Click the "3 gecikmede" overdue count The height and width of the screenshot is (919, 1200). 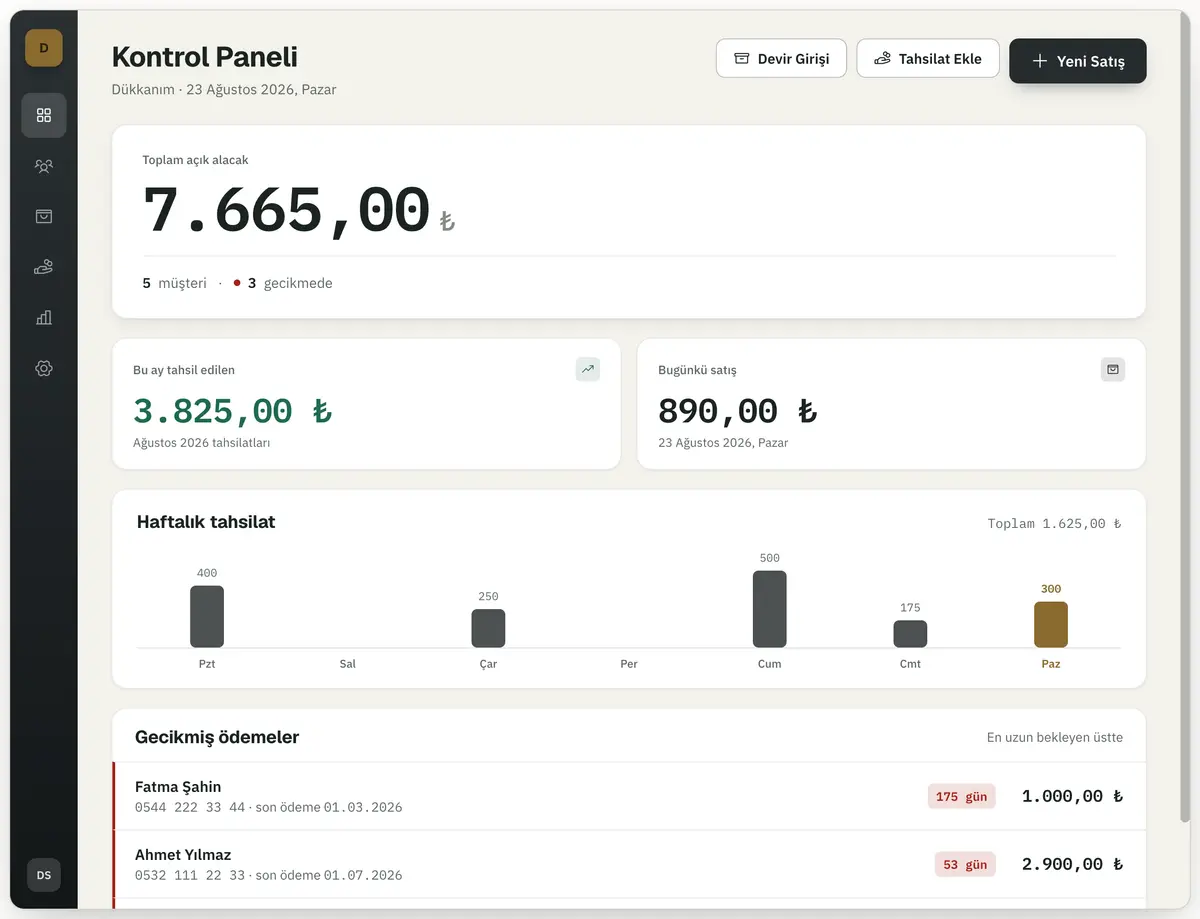(x=283, y=283)
